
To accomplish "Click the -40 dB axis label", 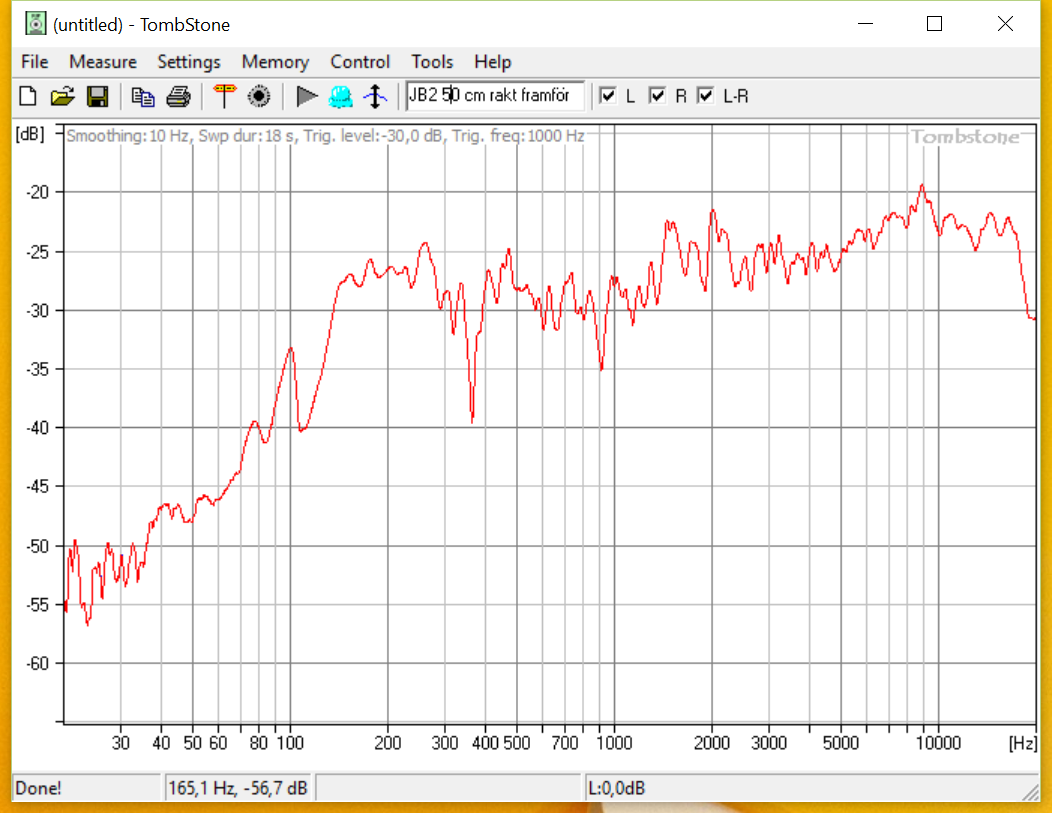I will point(38,427).
